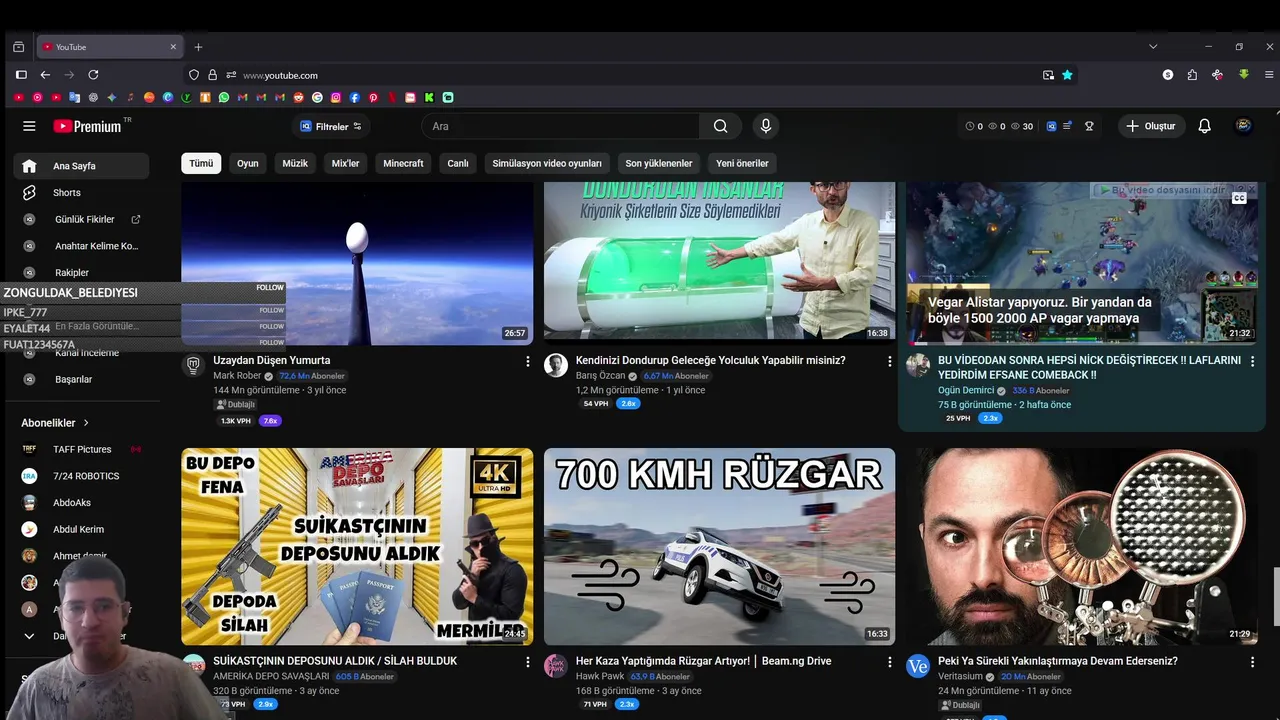1280x720 pixels.
Task: Open options for Uzaydan Düşen Yumurta video
Action: pos(528,361)
